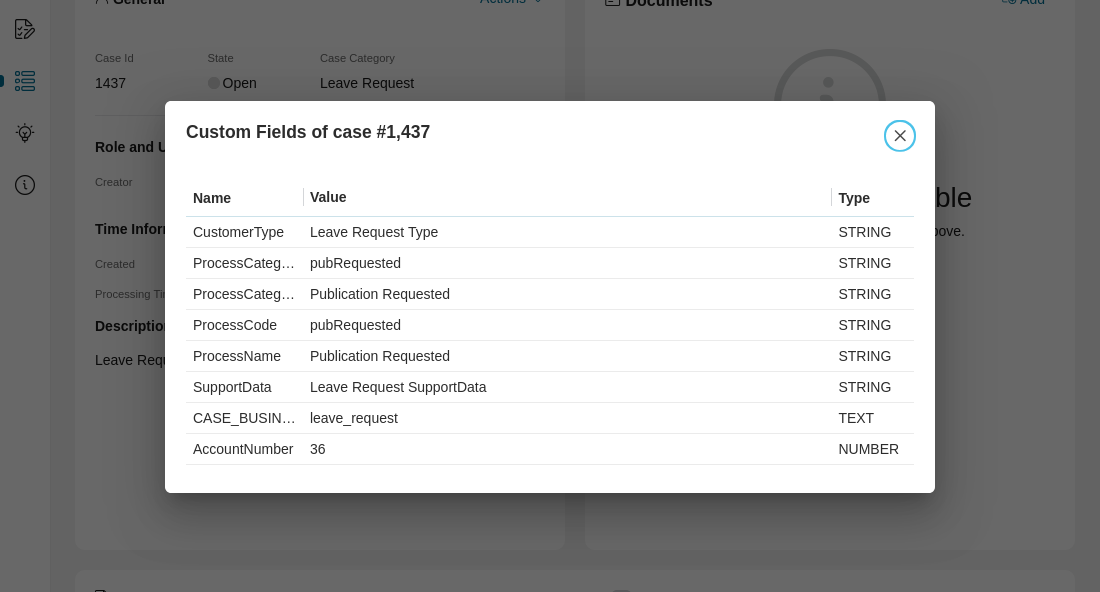Open the Actions dropdown in General panel
The height and width of the screenshot is (592, 1100).
tap(510, 2)
